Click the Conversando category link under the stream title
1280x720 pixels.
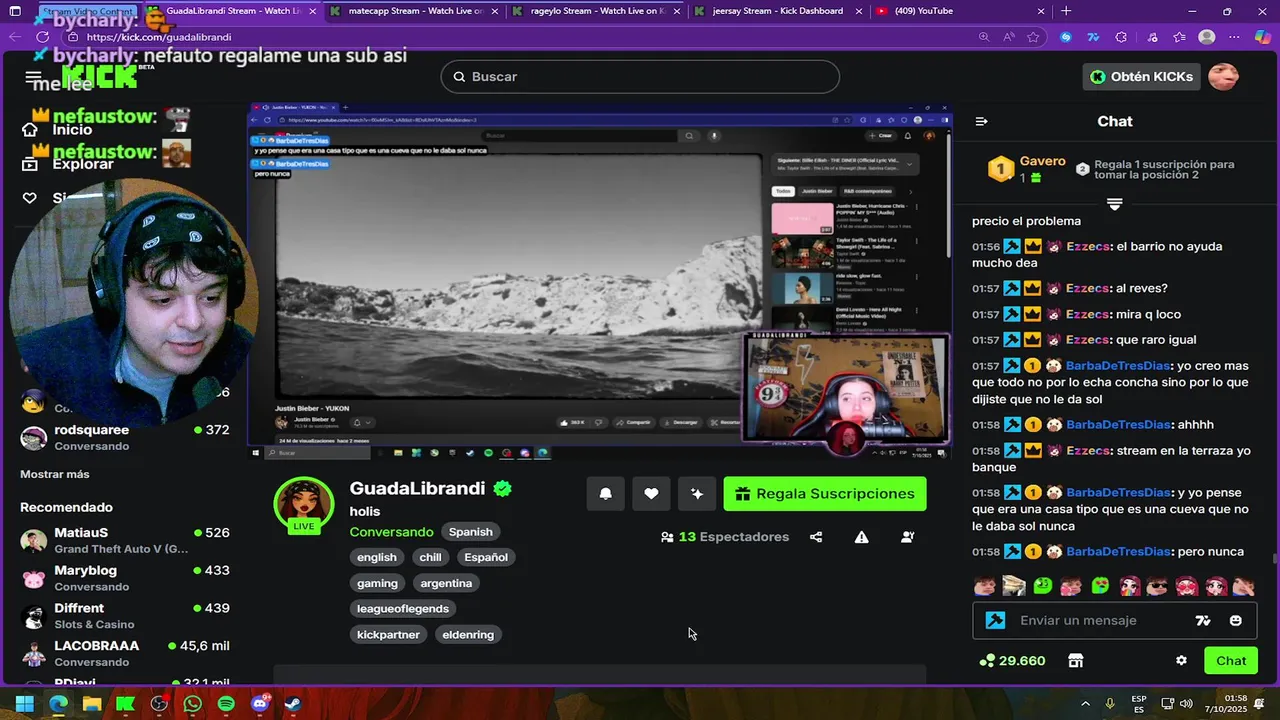391,532
